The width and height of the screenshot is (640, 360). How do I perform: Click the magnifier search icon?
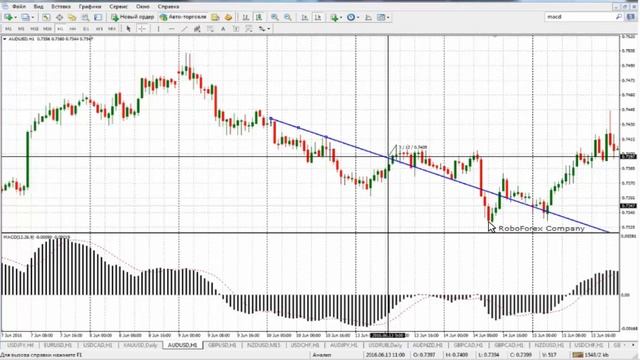point(618,17)
